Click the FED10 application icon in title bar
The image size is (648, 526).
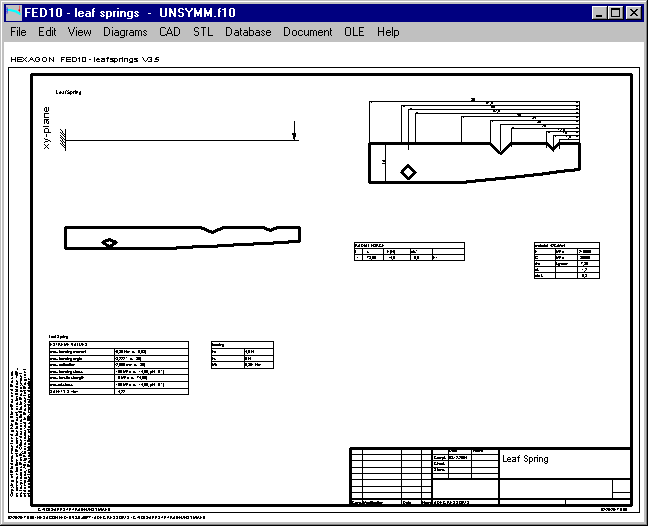[12, 12]
